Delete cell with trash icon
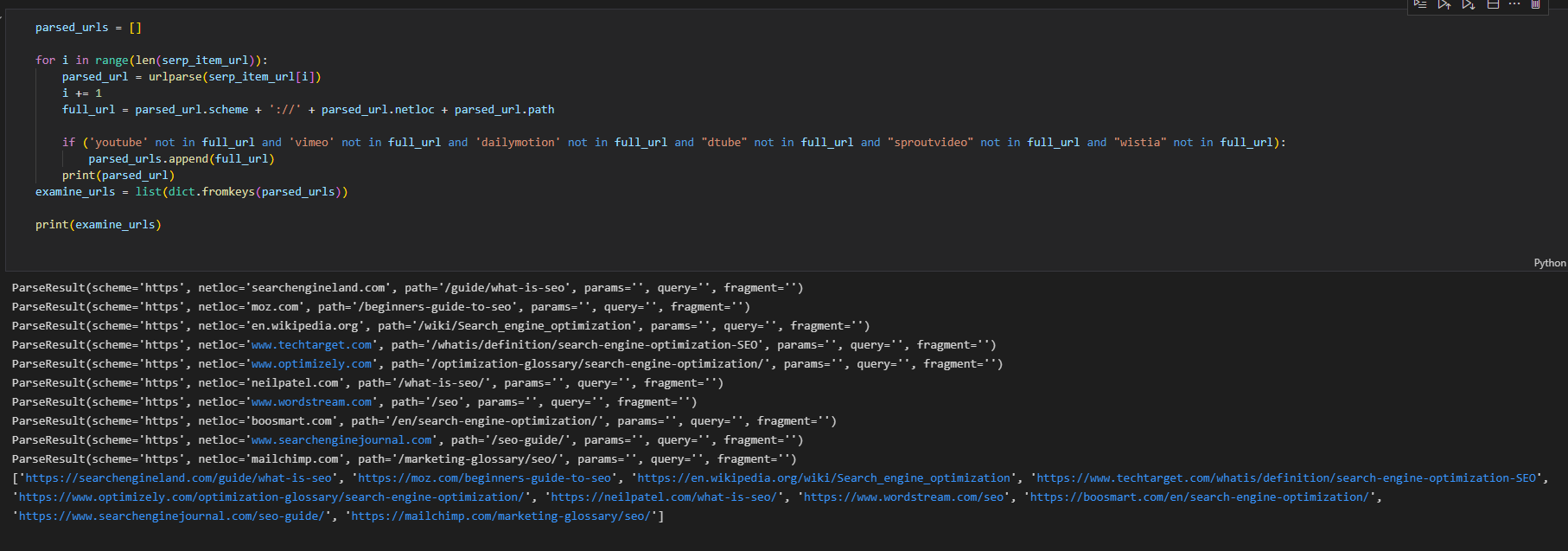 point(1536,4)
